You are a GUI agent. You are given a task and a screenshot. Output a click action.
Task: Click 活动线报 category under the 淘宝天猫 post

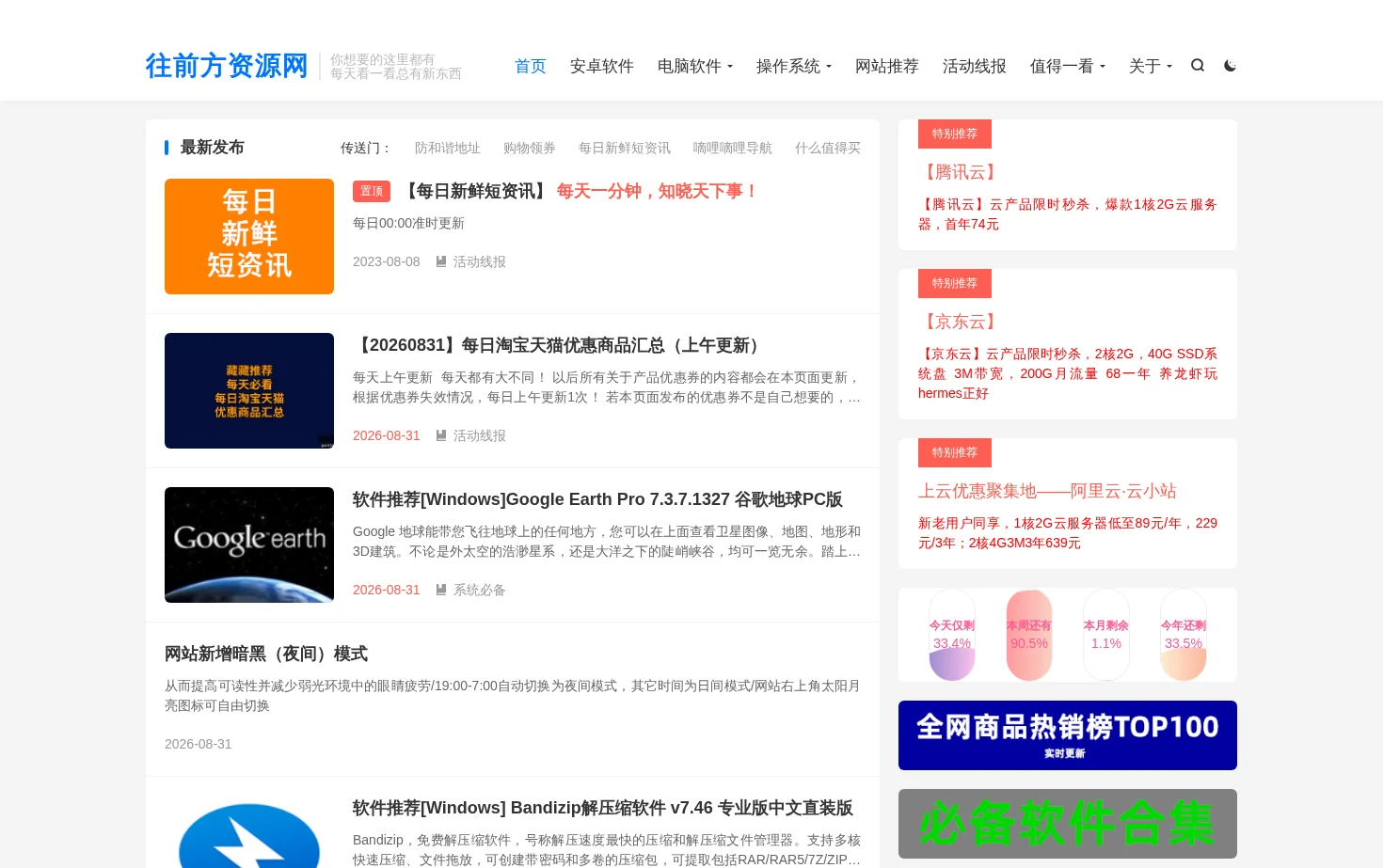[x=480, y=435]
